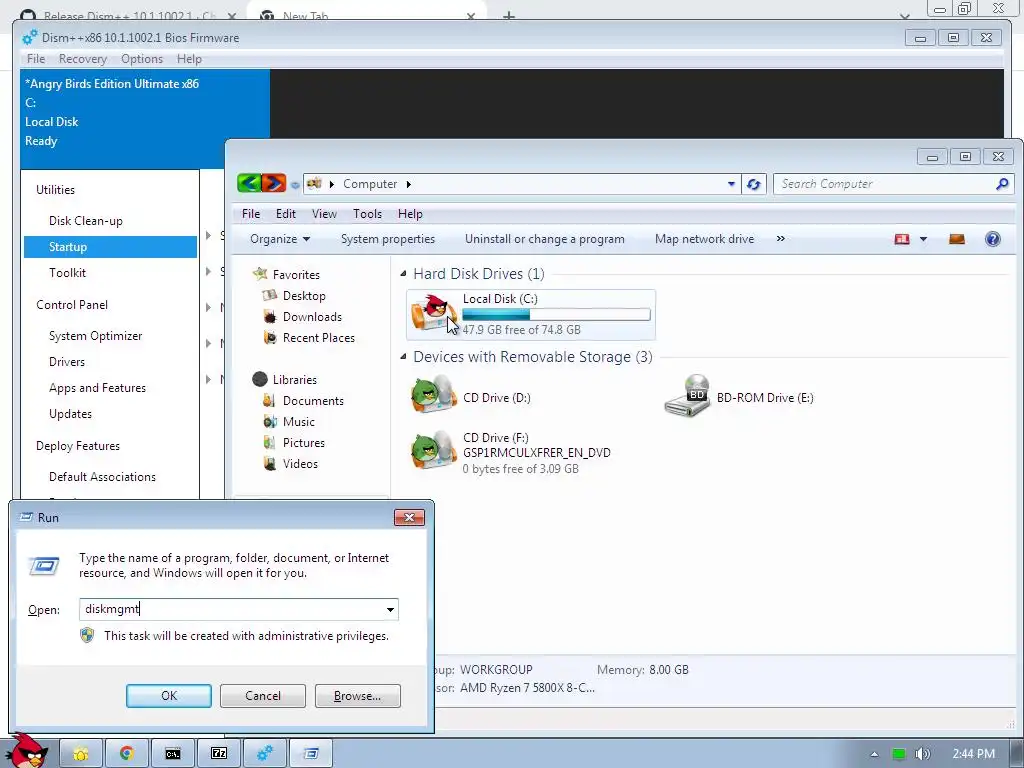Collapse the Hard Disk Drives group
Screen dimensions: 1024x768
(403, 274)
